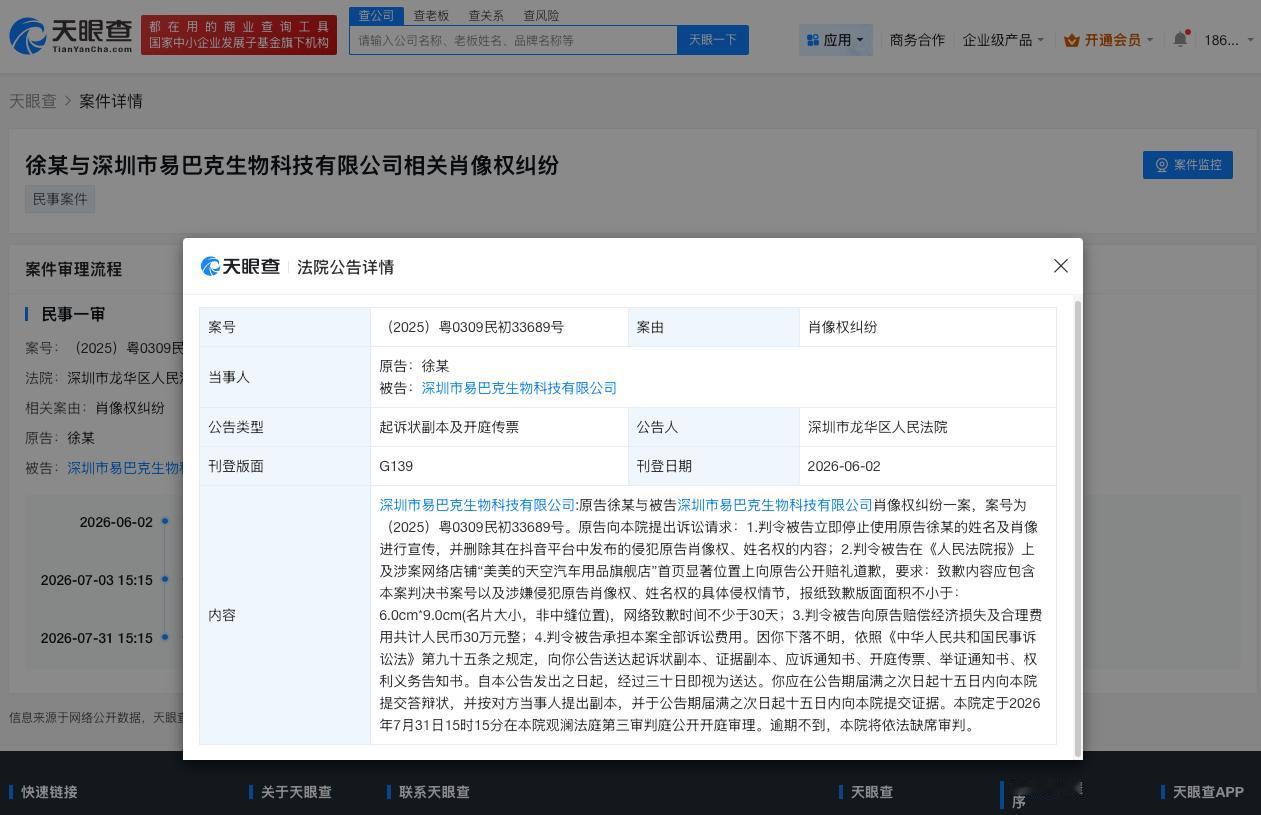Open the first company link in 内容 text
The image size is (1261, 815).
(477, 505)
